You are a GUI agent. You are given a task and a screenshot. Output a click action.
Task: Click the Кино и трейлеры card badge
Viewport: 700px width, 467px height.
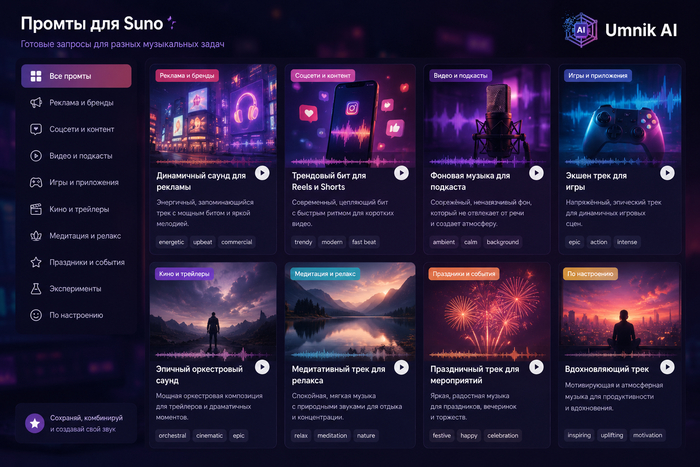[184, 274]
